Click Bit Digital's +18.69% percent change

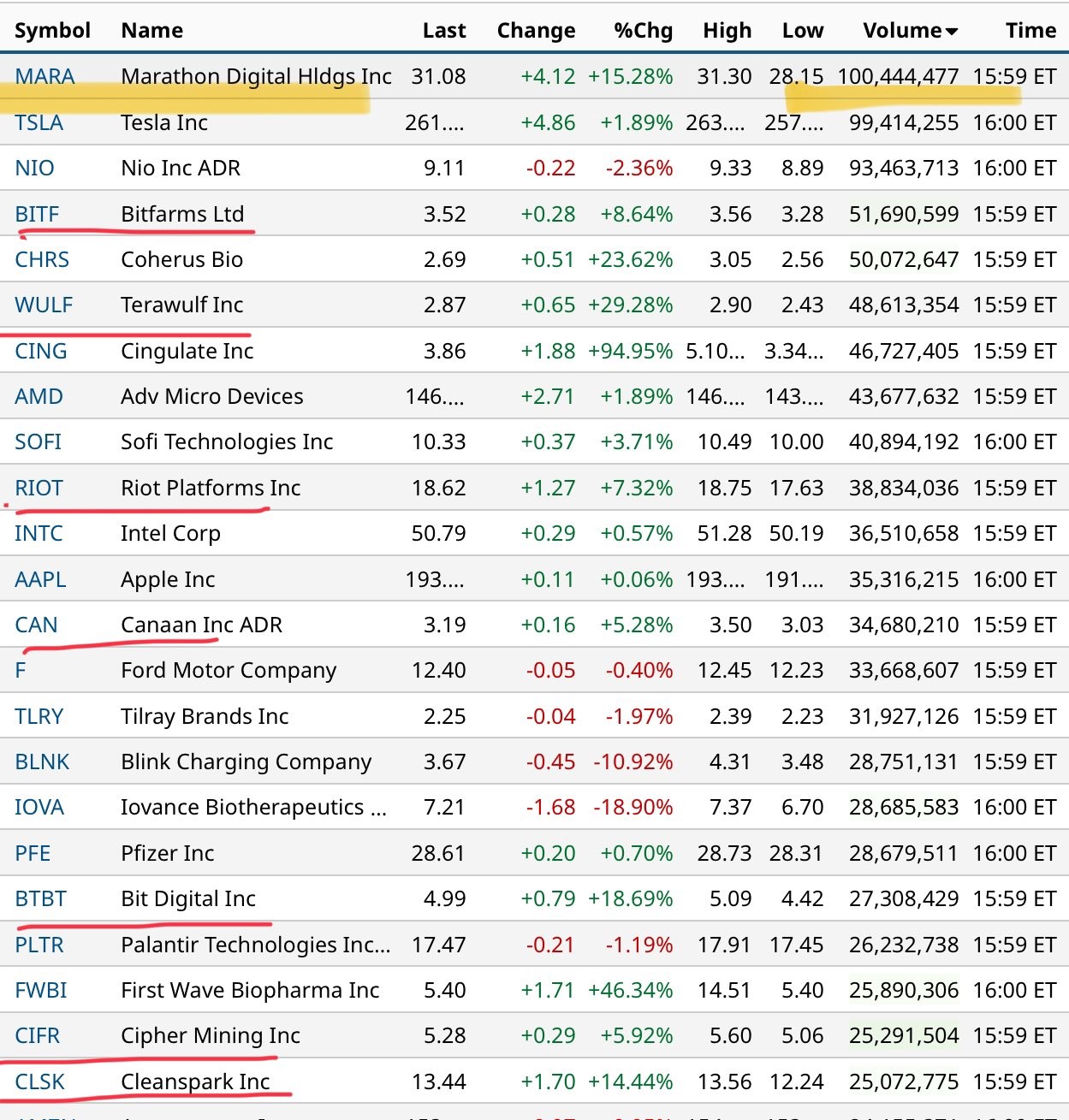pyautogui.click(x=631, y=898)
